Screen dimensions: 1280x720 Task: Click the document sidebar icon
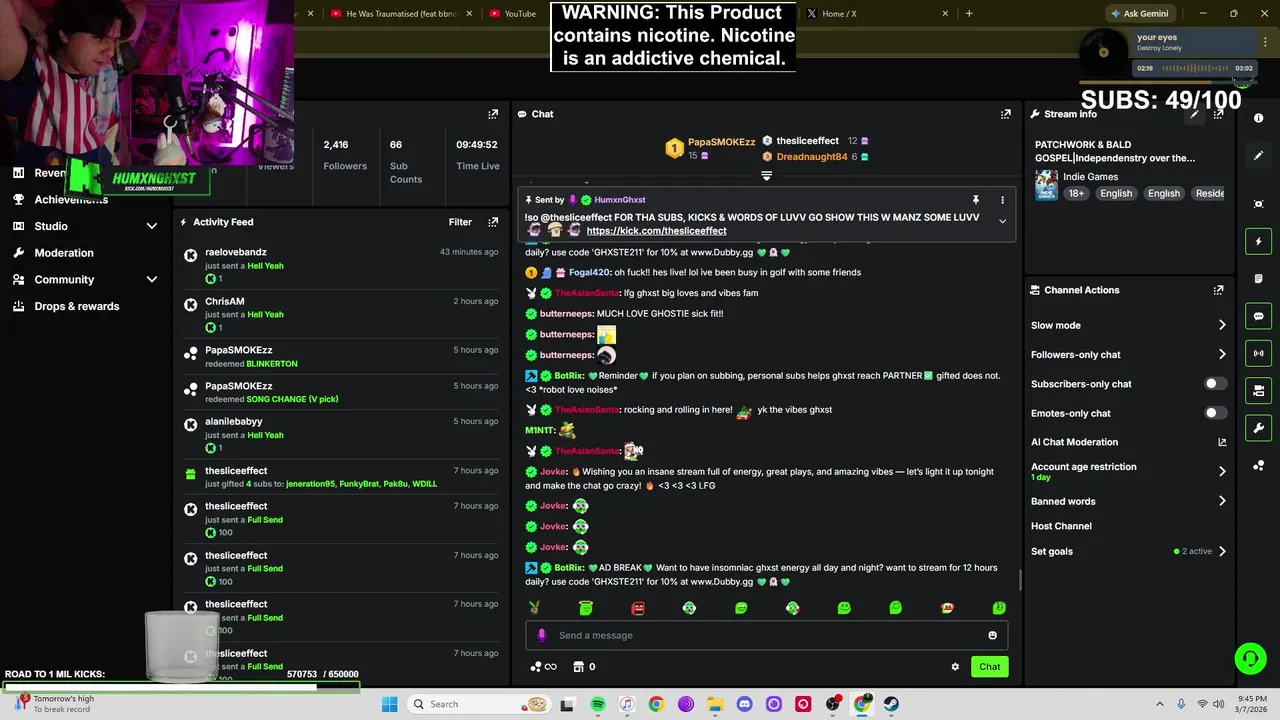click(x=1258, y=279)
